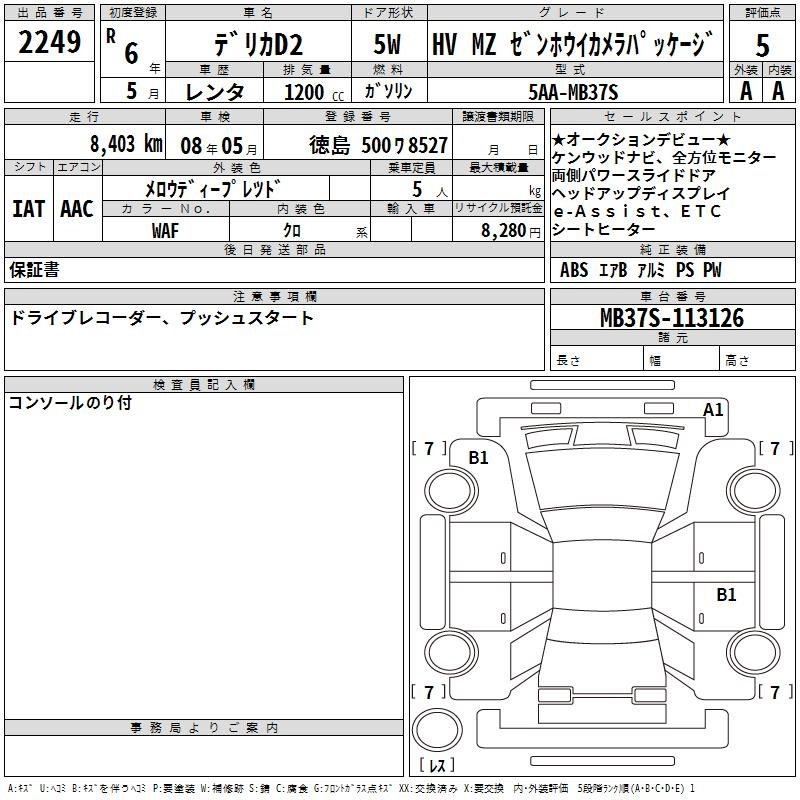
Task: Click the 両側パワースライドドア line
Action: (633, 175)
